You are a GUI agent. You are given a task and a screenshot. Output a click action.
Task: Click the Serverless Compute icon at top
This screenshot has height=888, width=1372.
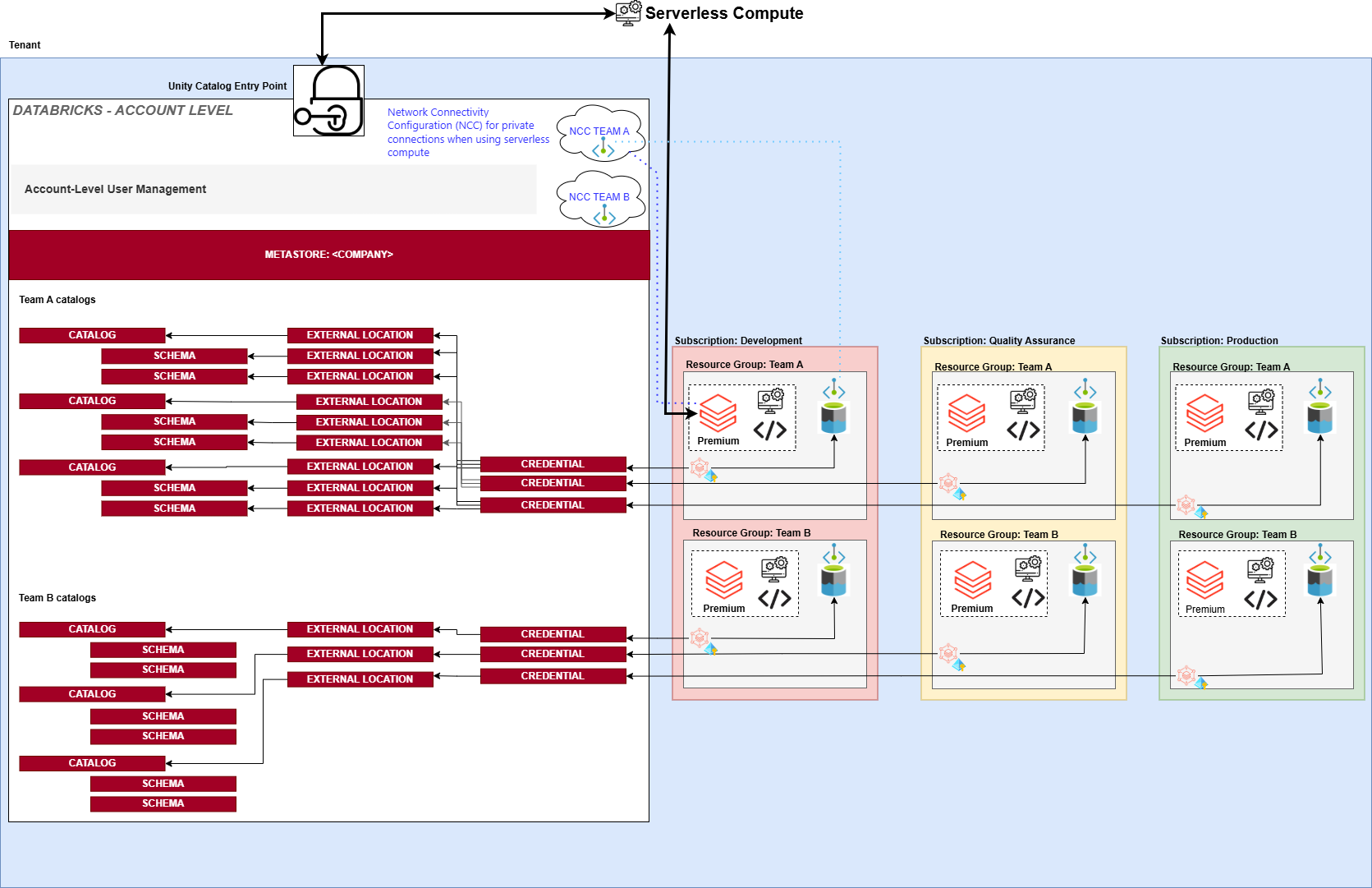pyautogui.click(x=628, y=12)
